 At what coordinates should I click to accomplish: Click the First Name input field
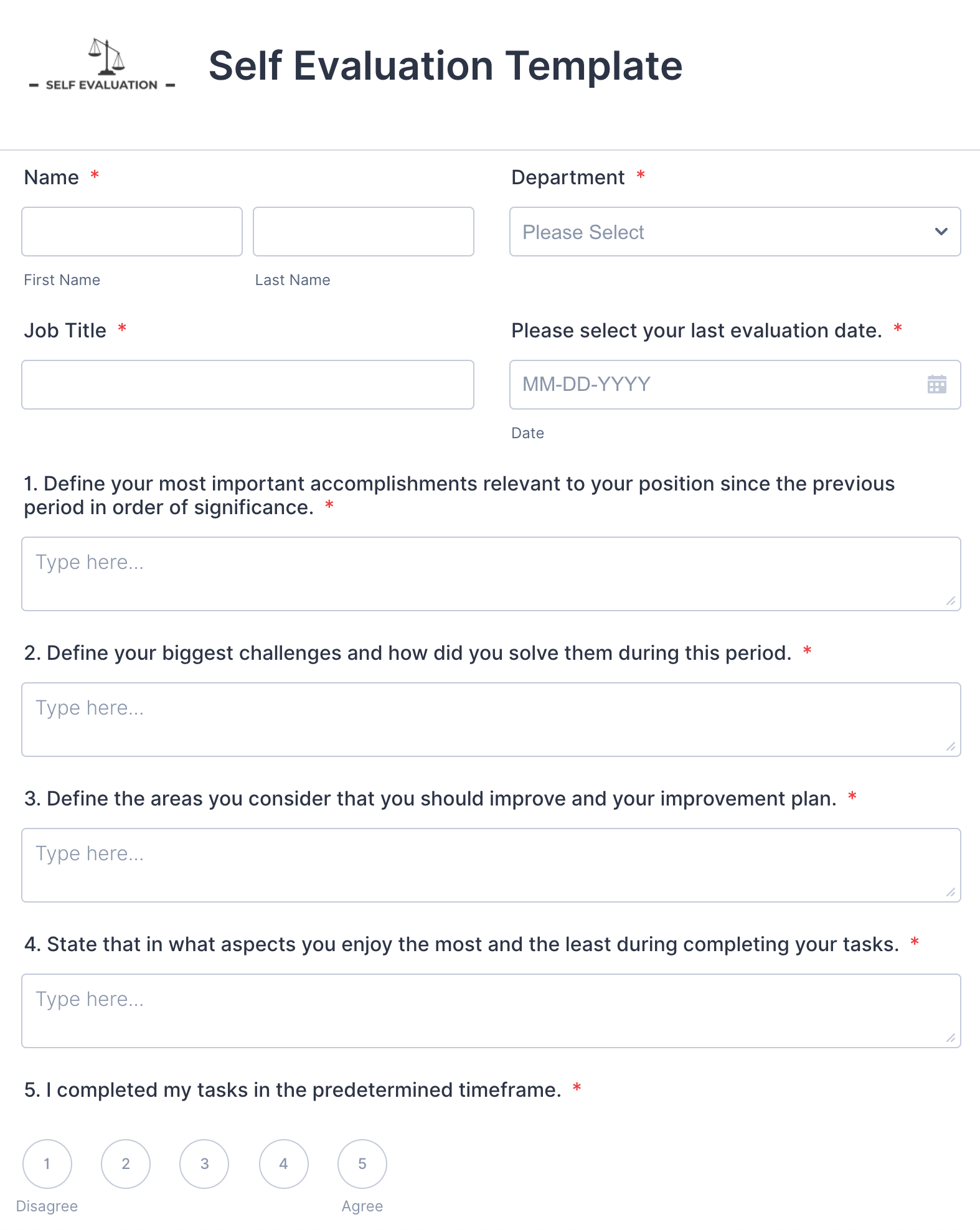(x=132, y=232)
